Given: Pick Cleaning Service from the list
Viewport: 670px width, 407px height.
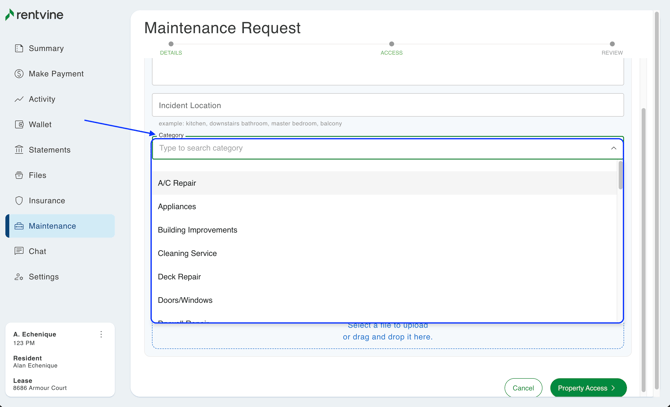Looking at the screenshot, I should point(187,254).
